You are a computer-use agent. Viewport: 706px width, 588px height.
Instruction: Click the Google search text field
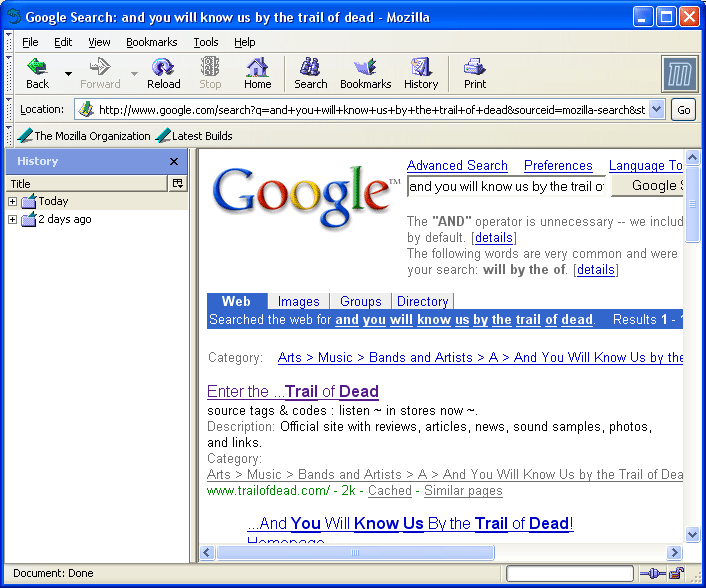pyautogui.click(x=506, y=186)
